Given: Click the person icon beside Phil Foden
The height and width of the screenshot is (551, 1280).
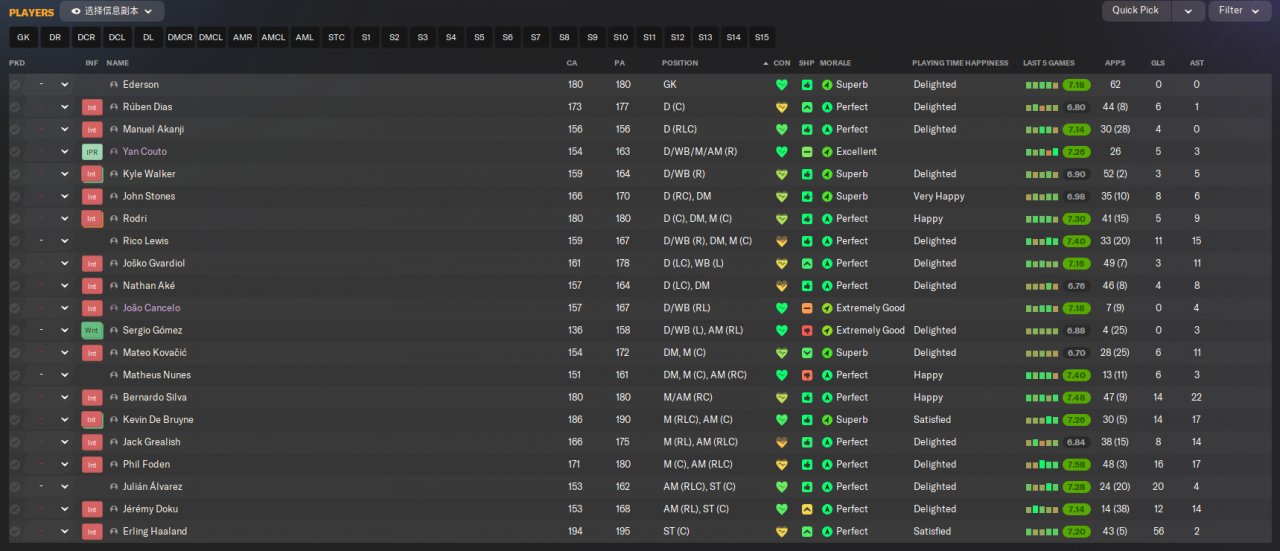Looking at the screenshot, I should pos(114,464).
